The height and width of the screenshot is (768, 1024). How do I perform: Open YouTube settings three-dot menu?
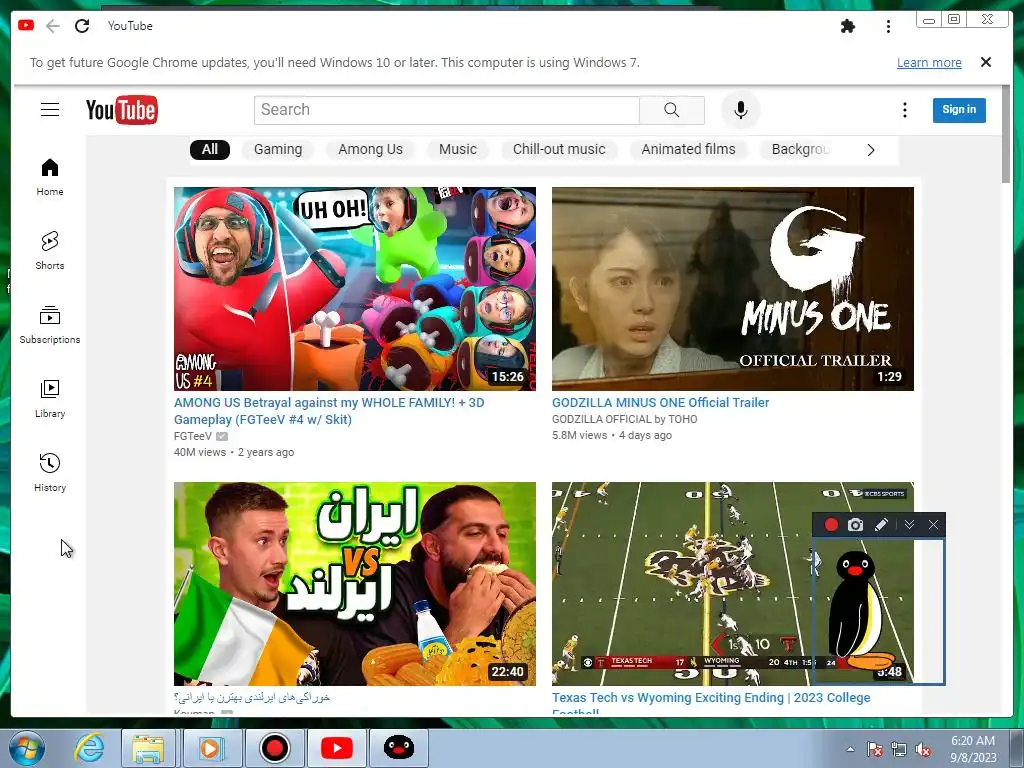[904, 110]
